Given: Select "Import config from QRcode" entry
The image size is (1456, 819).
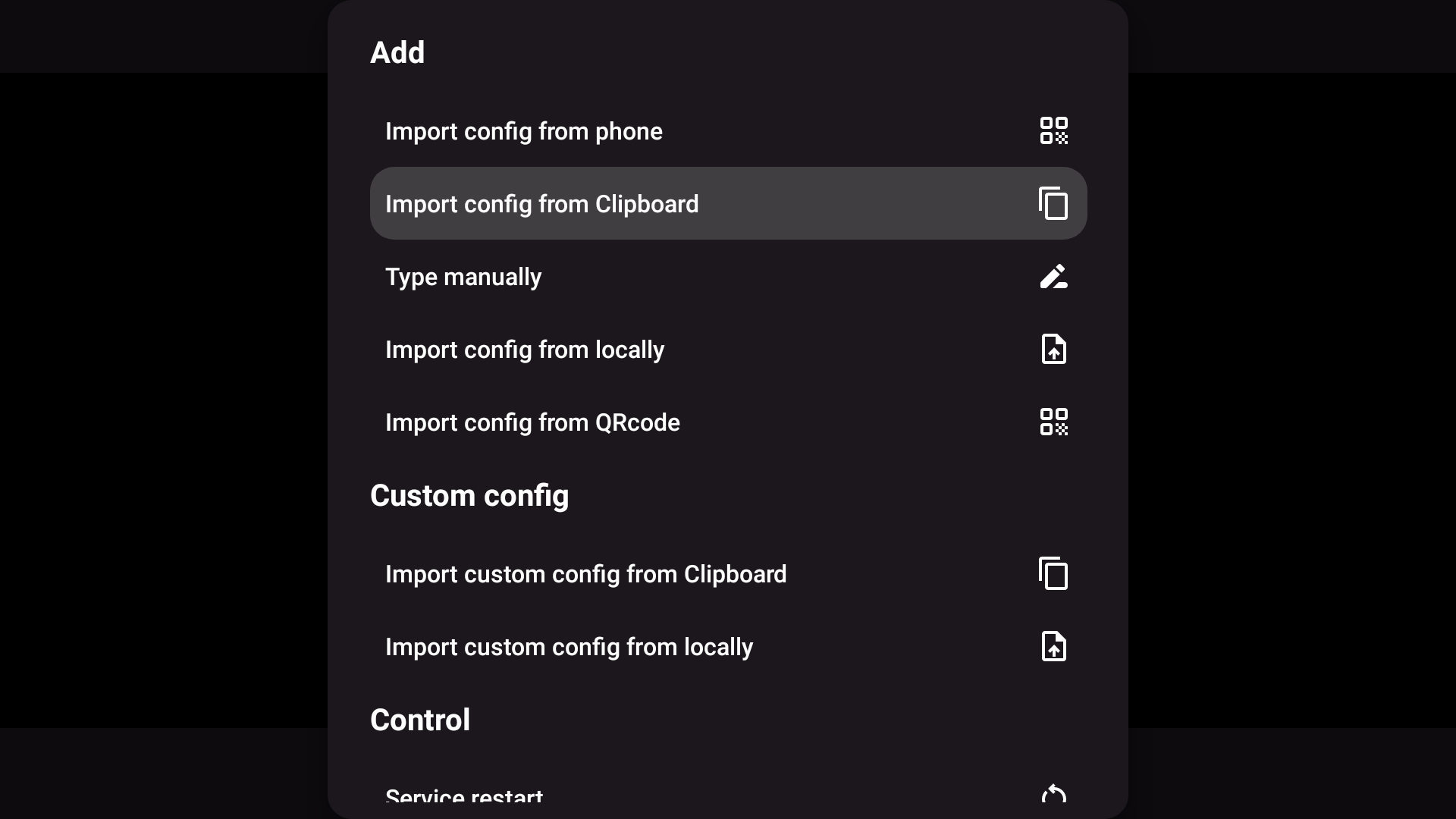Looking at the screenshot, I should (x=532, y=422).
